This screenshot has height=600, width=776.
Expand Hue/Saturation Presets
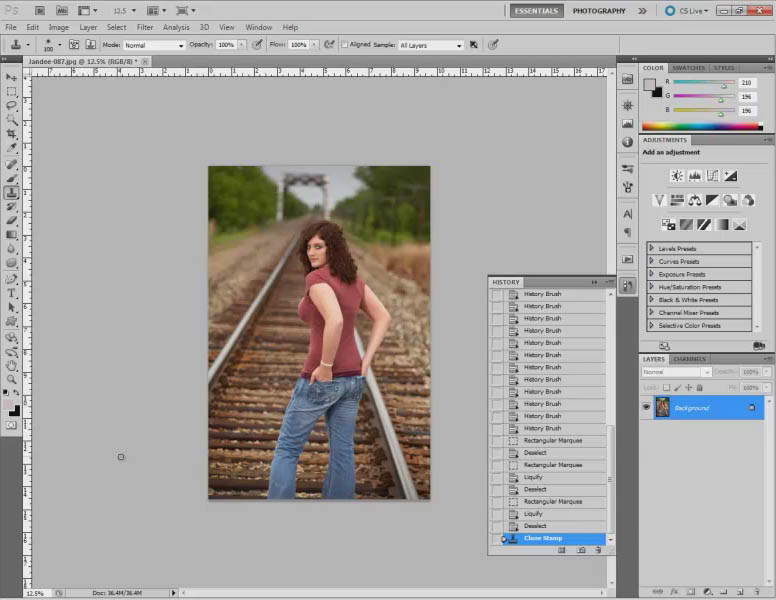tap(651, 287)
